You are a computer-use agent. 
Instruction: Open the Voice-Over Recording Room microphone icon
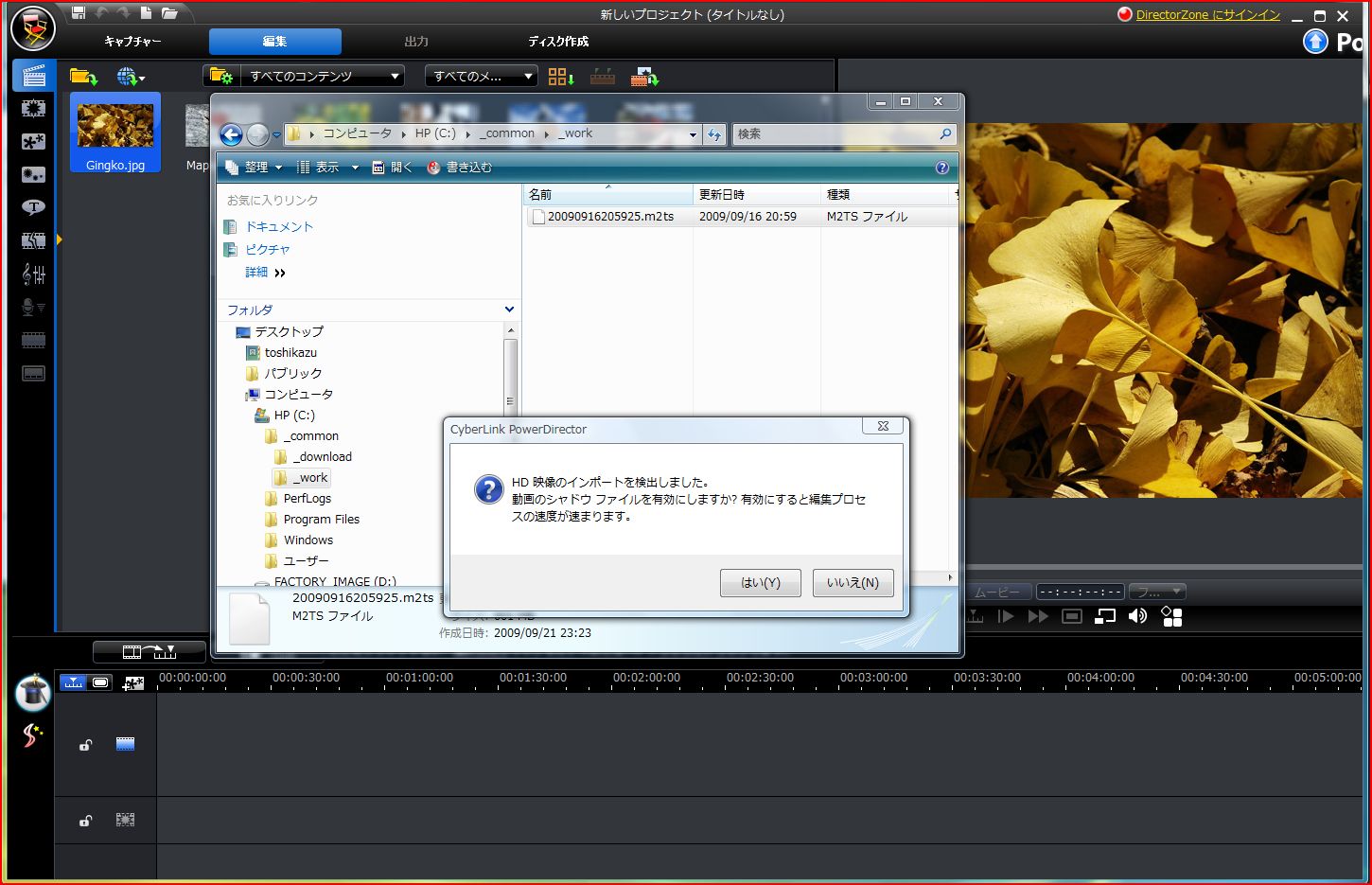pyautogui.click(x=33, y=308)
